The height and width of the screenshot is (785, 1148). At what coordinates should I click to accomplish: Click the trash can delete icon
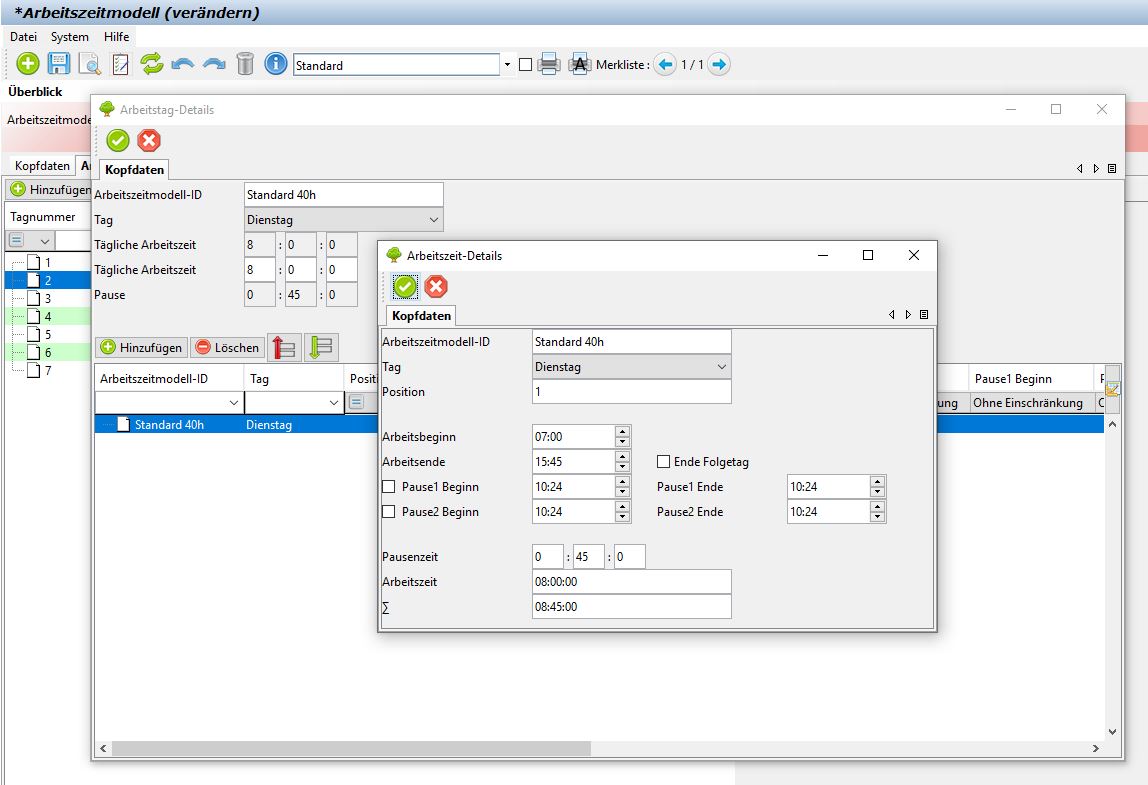pos(245,65)
